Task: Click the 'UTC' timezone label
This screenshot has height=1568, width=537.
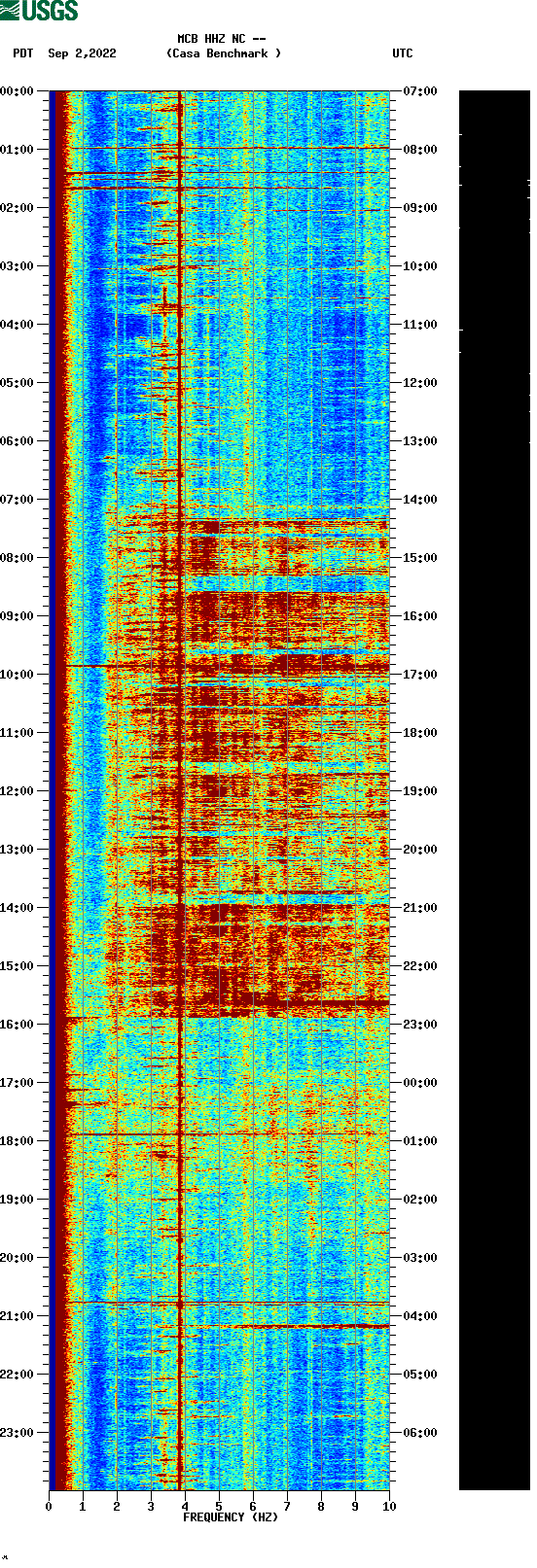Action: tap(403, 53)
